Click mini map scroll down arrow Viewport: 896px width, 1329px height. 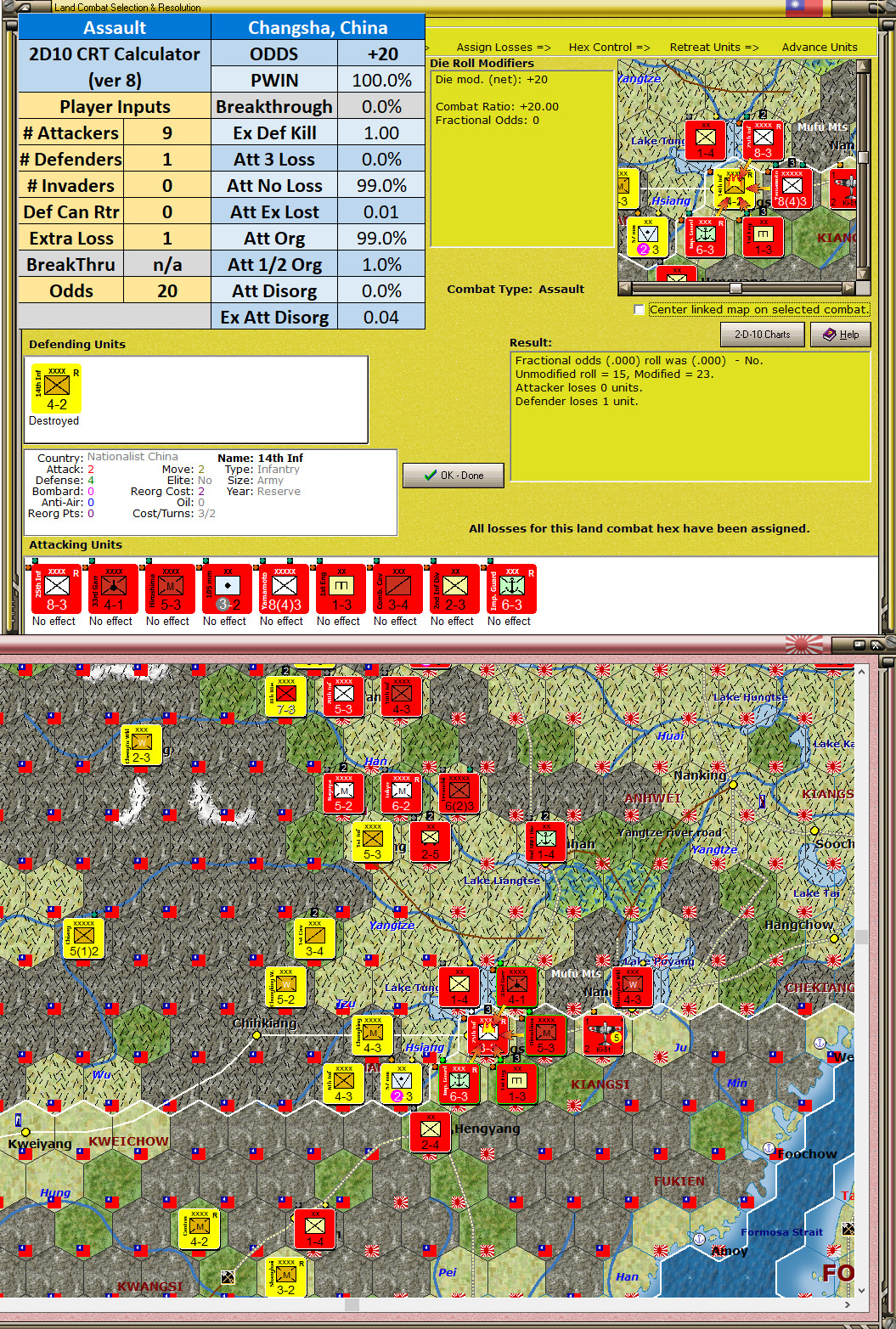coord(863,274)
